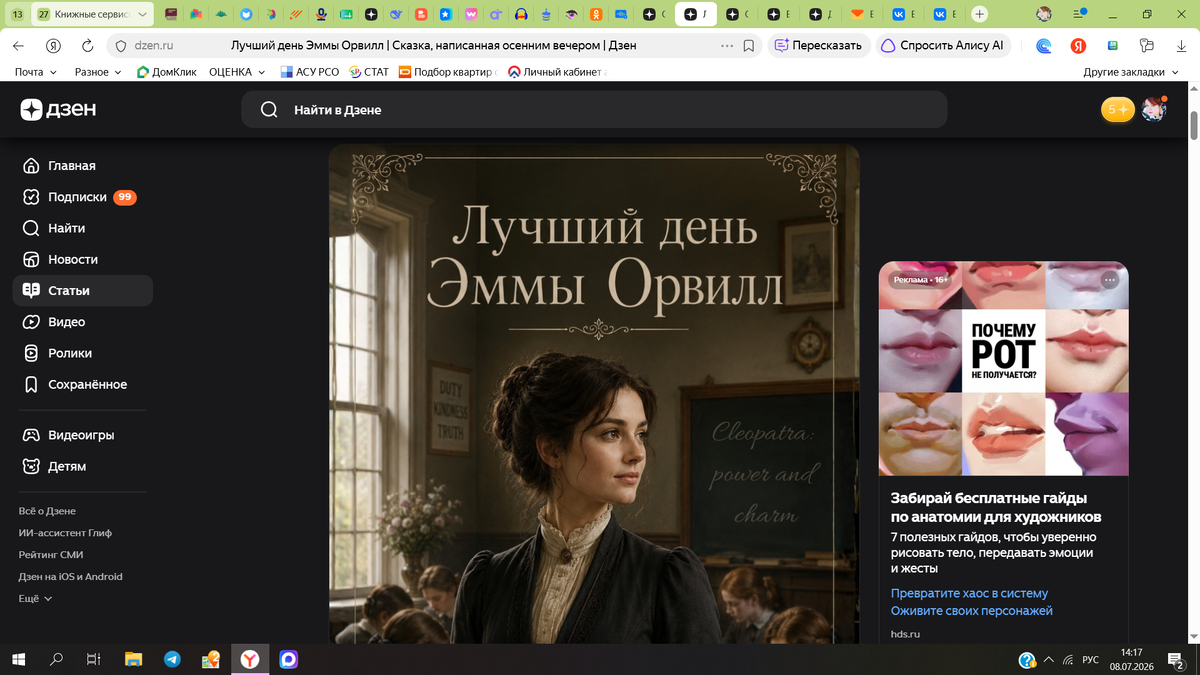Open Личный кабинет bookmark
Screen dimensions: 1200x675
click(x=557, y=72)
